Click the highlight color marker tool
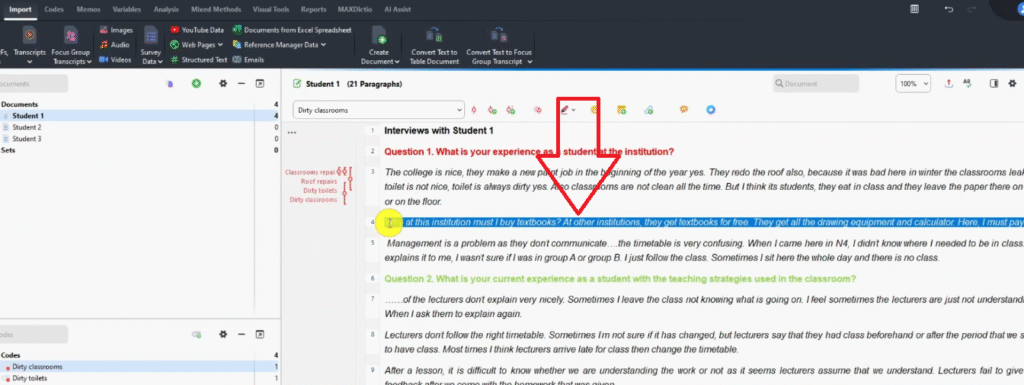1024x385 pixels. [565, 110]
